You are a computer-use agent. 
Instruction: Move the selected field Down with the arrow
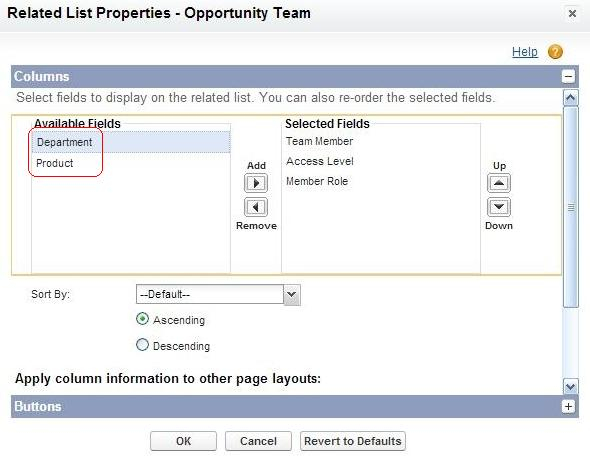tap(499, 207)
